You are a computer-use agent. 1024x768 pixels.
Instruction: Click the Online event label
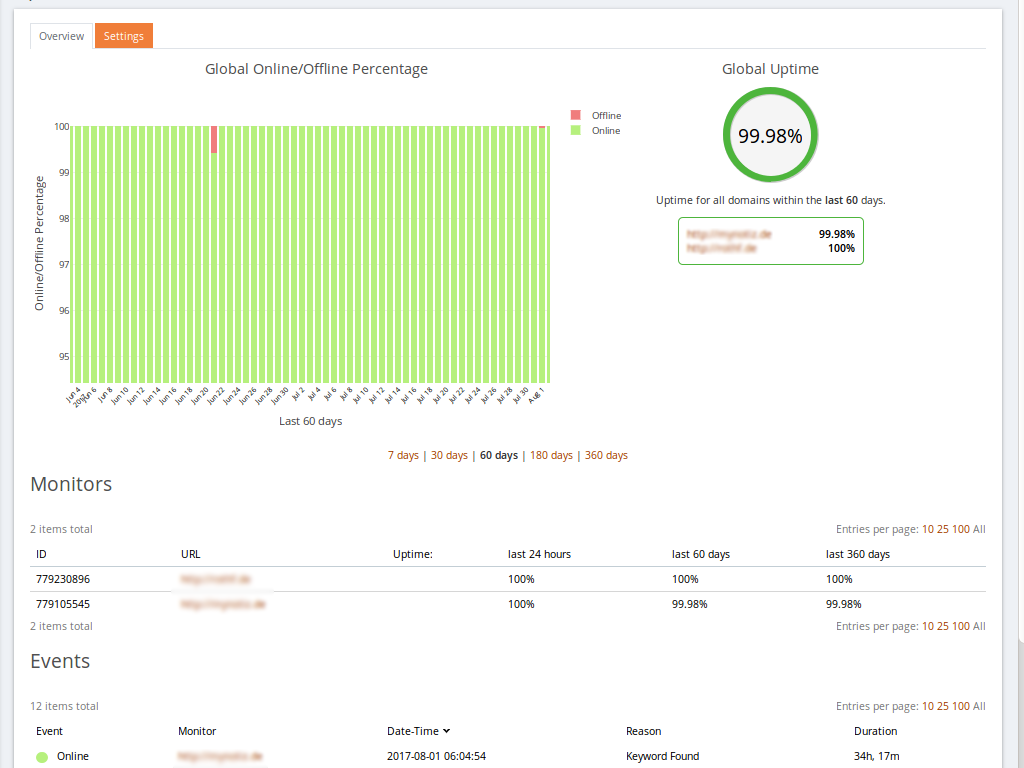pos(72,756)
